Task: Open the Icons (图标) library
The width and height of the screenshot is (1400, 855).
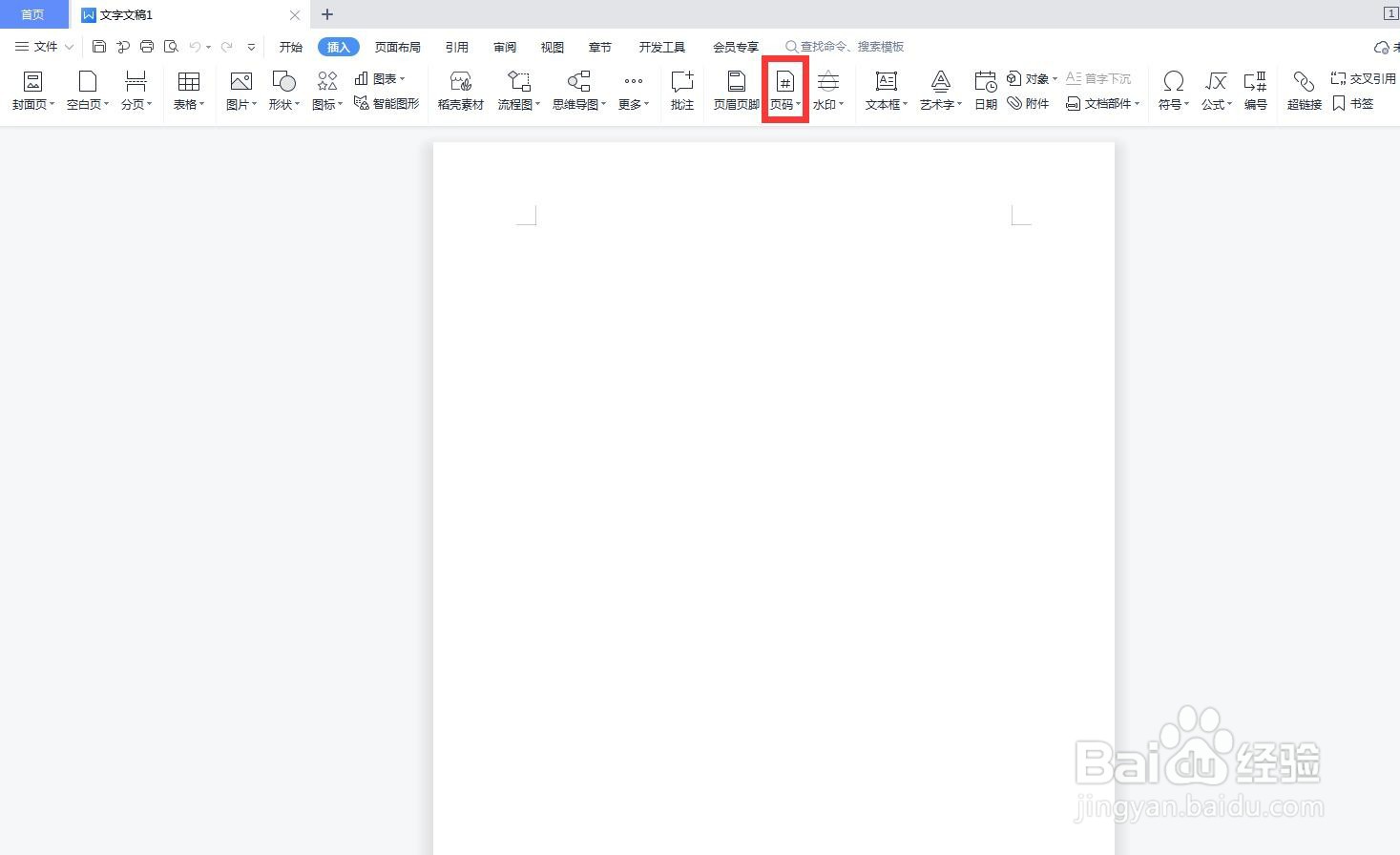Action: pos(327,91)
